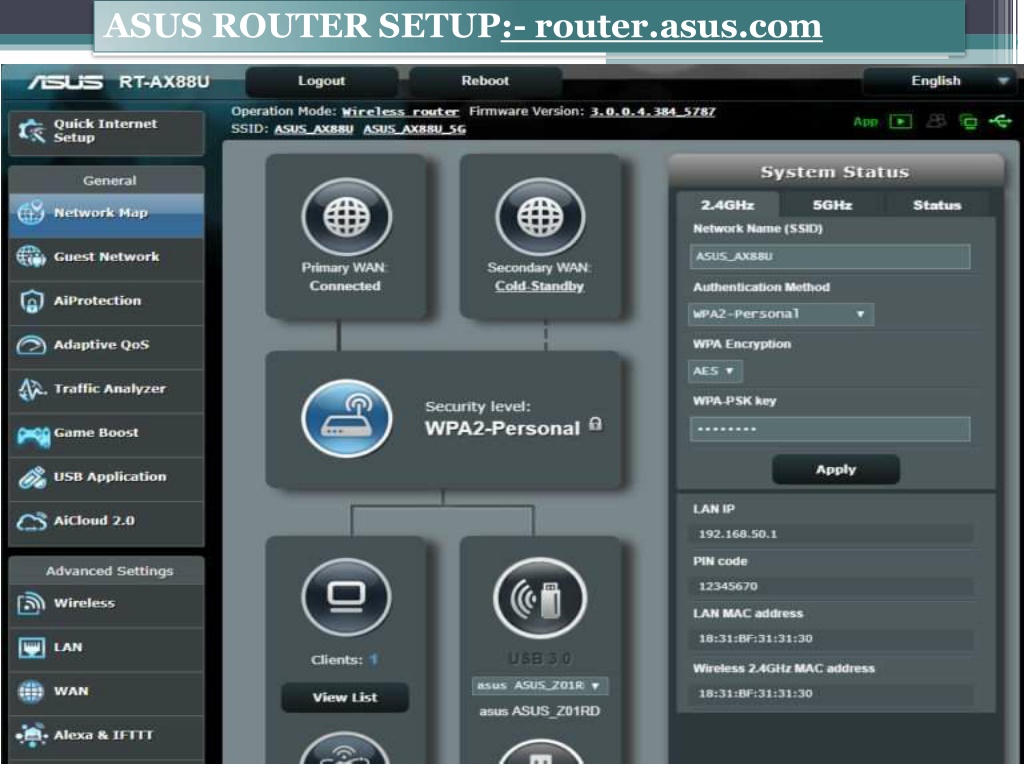The height and width of the screenshot is (768, 1024).
Task: Expand the asus ASUS_Z01R USB device dropdown
Action: point(539,686)
